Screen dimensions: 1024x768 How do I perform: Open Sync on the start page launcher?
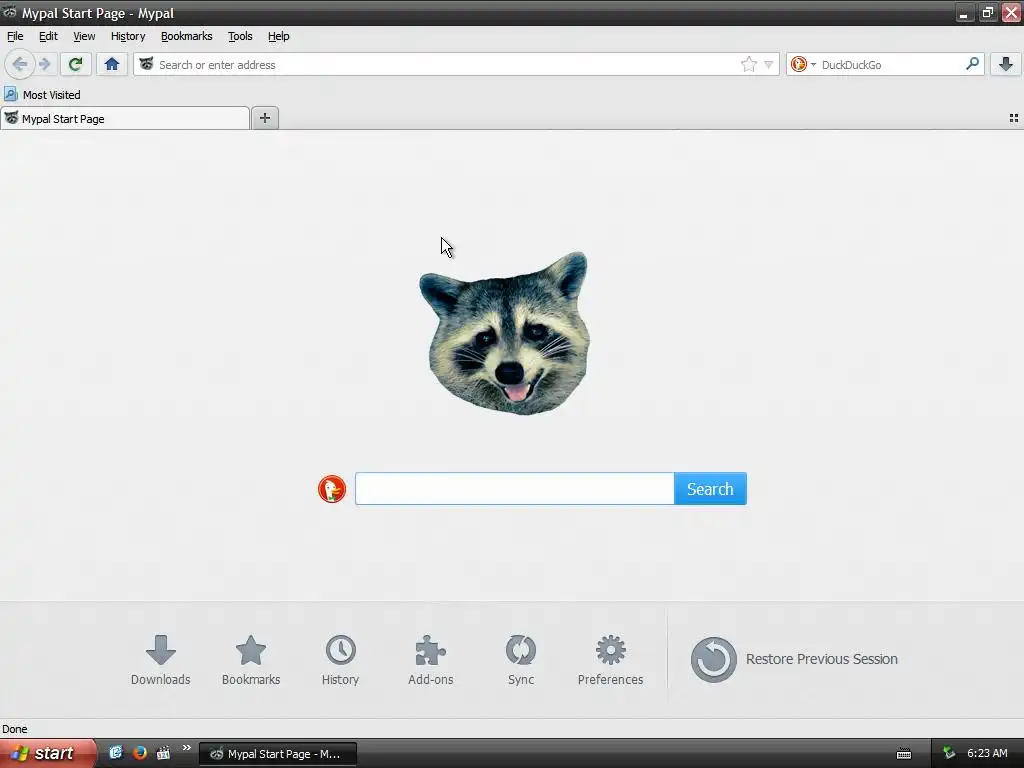pyautogui.click(x=520, y=660)
